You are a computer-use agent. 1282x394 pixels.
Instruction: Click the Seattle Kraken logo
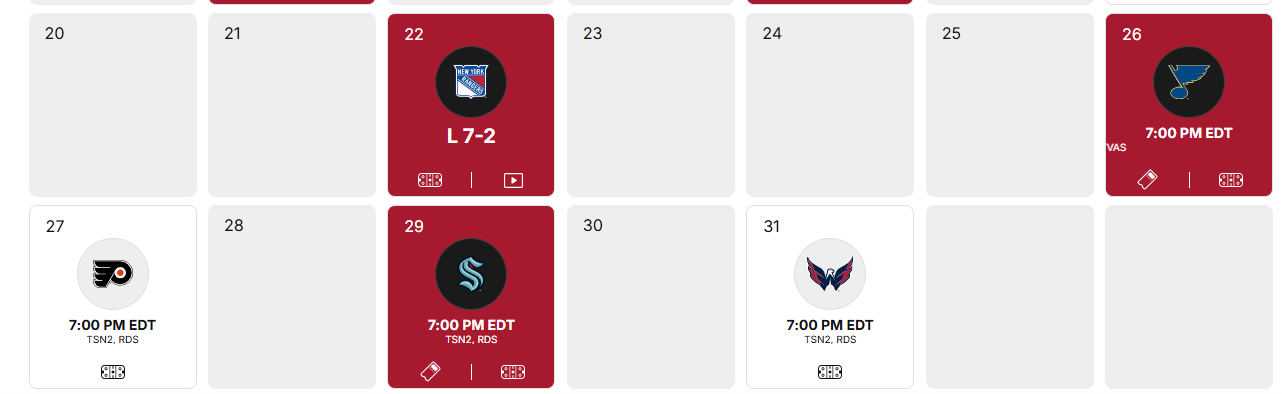click(471, 274)
